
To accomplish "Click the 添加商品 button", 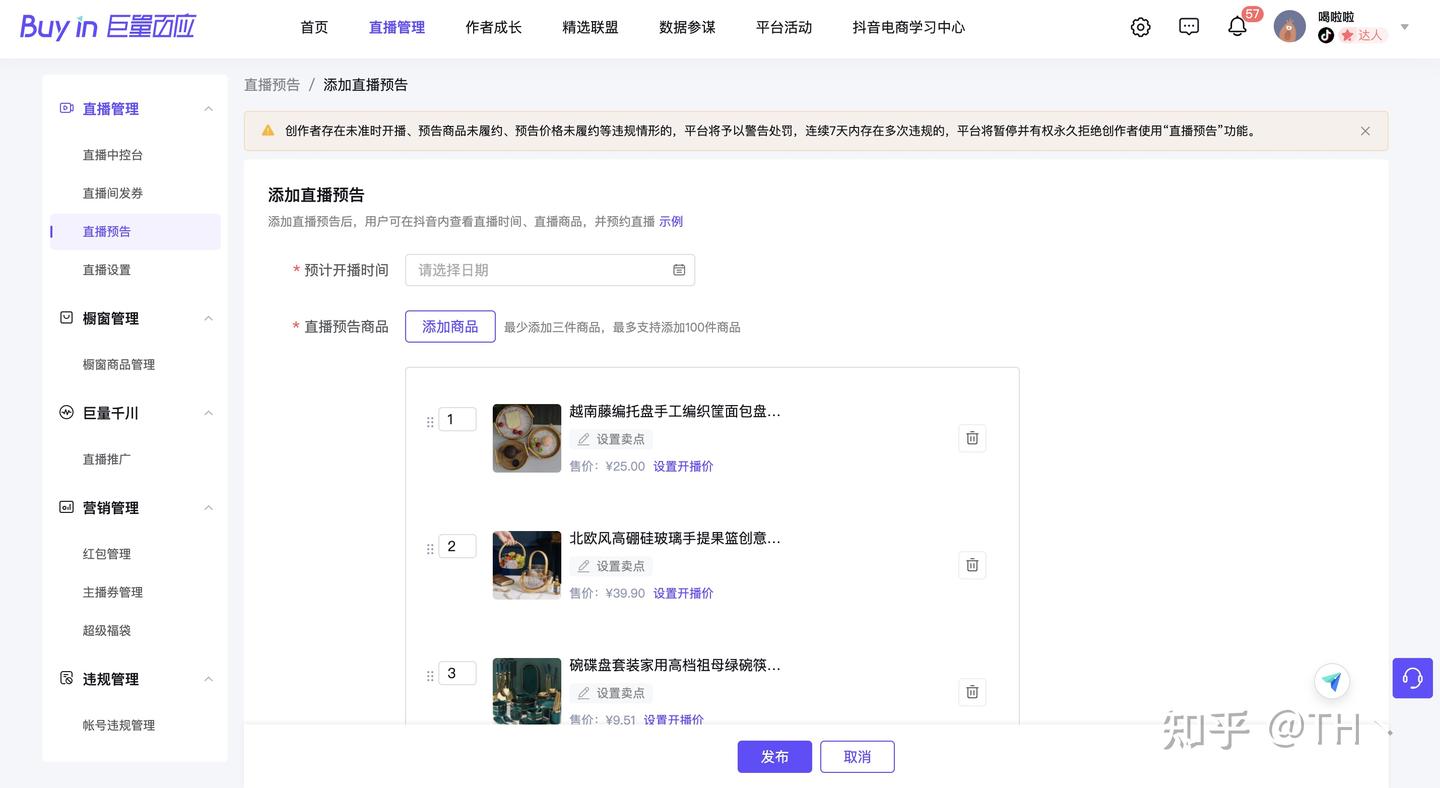I will tap(450, 326).
